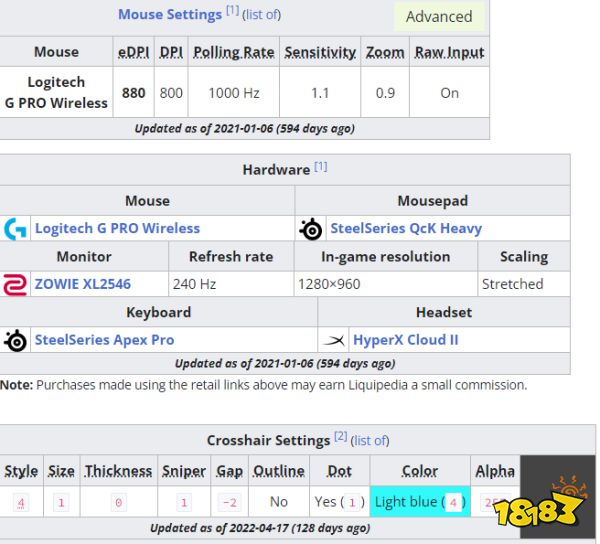
Task: Click the Alpha column header
Action: point(495,471)
